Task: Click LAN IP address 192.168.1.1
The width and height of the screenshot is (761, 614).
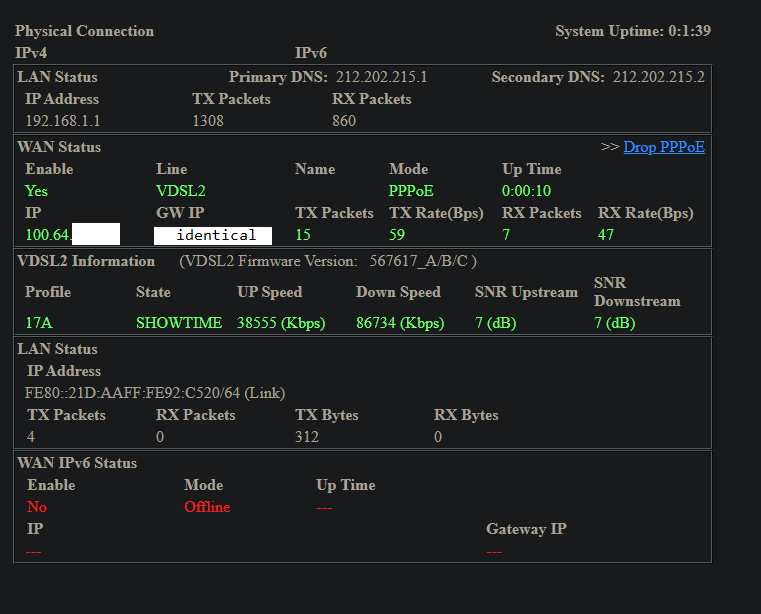Action: pos(63,120)
